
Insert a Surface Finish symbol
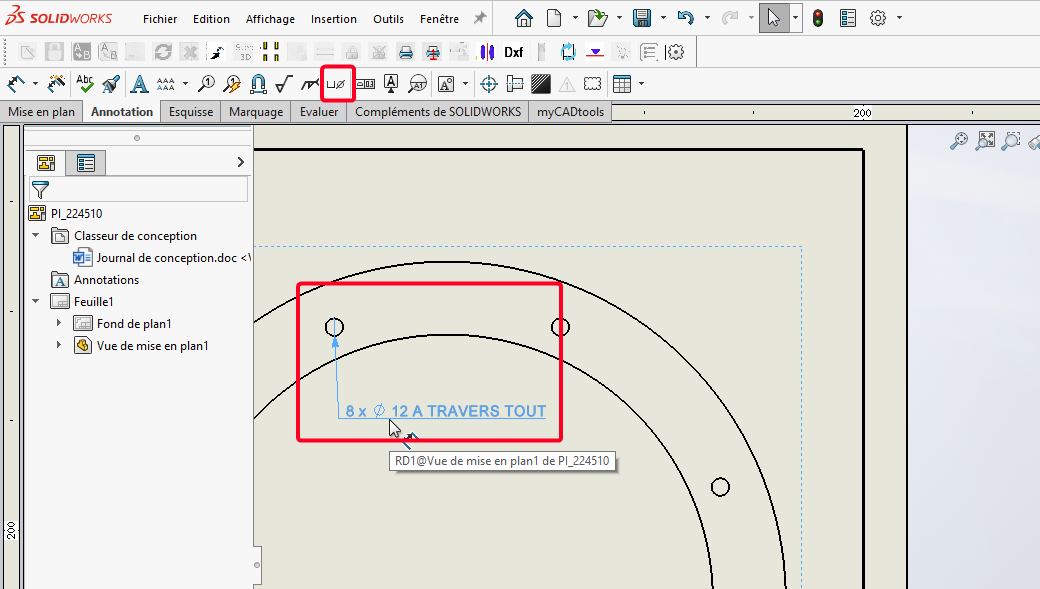284,84
